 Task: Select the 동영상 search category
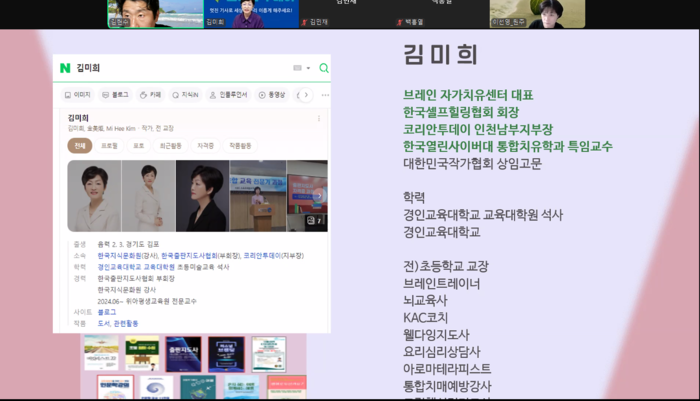pyautogui.click(x=272, y=95)
